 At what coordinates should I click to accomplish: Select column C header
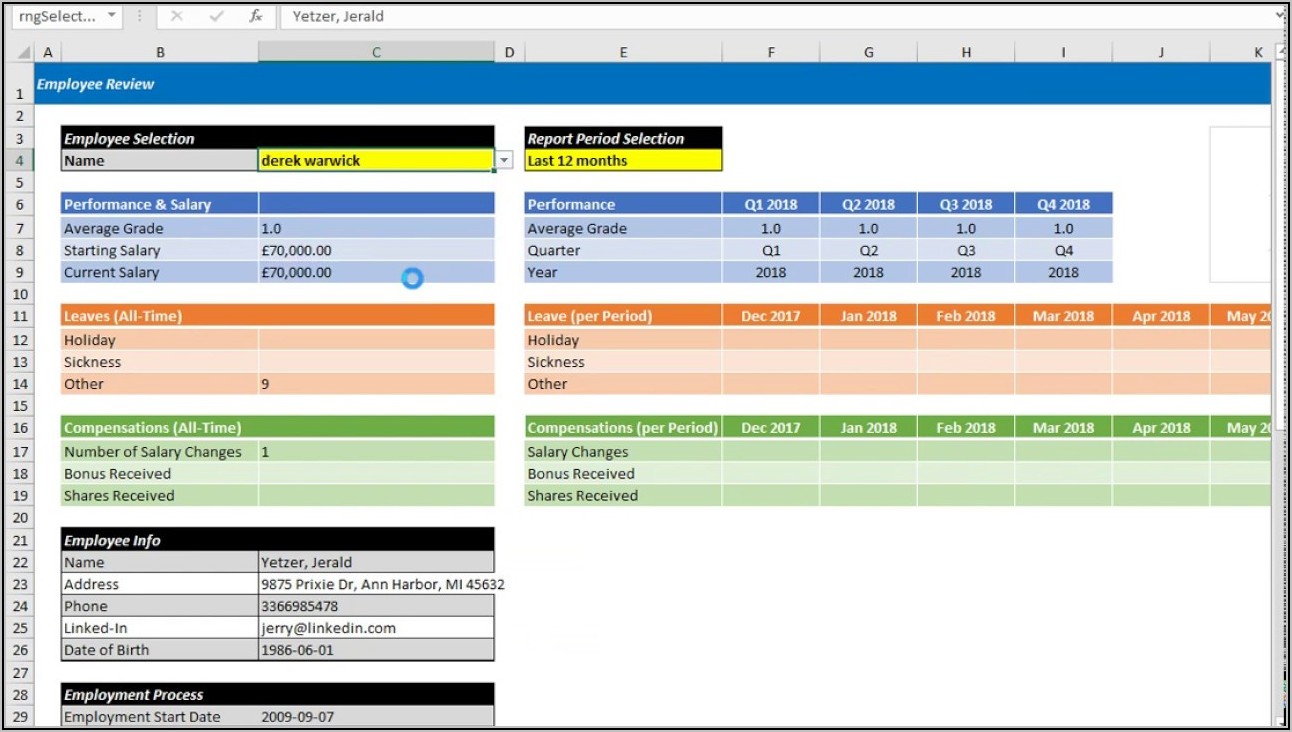click(375, 52)
